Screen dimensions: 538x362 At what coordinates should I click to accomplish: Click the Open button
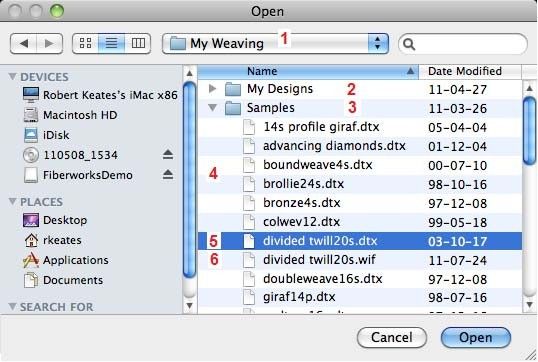476,337
